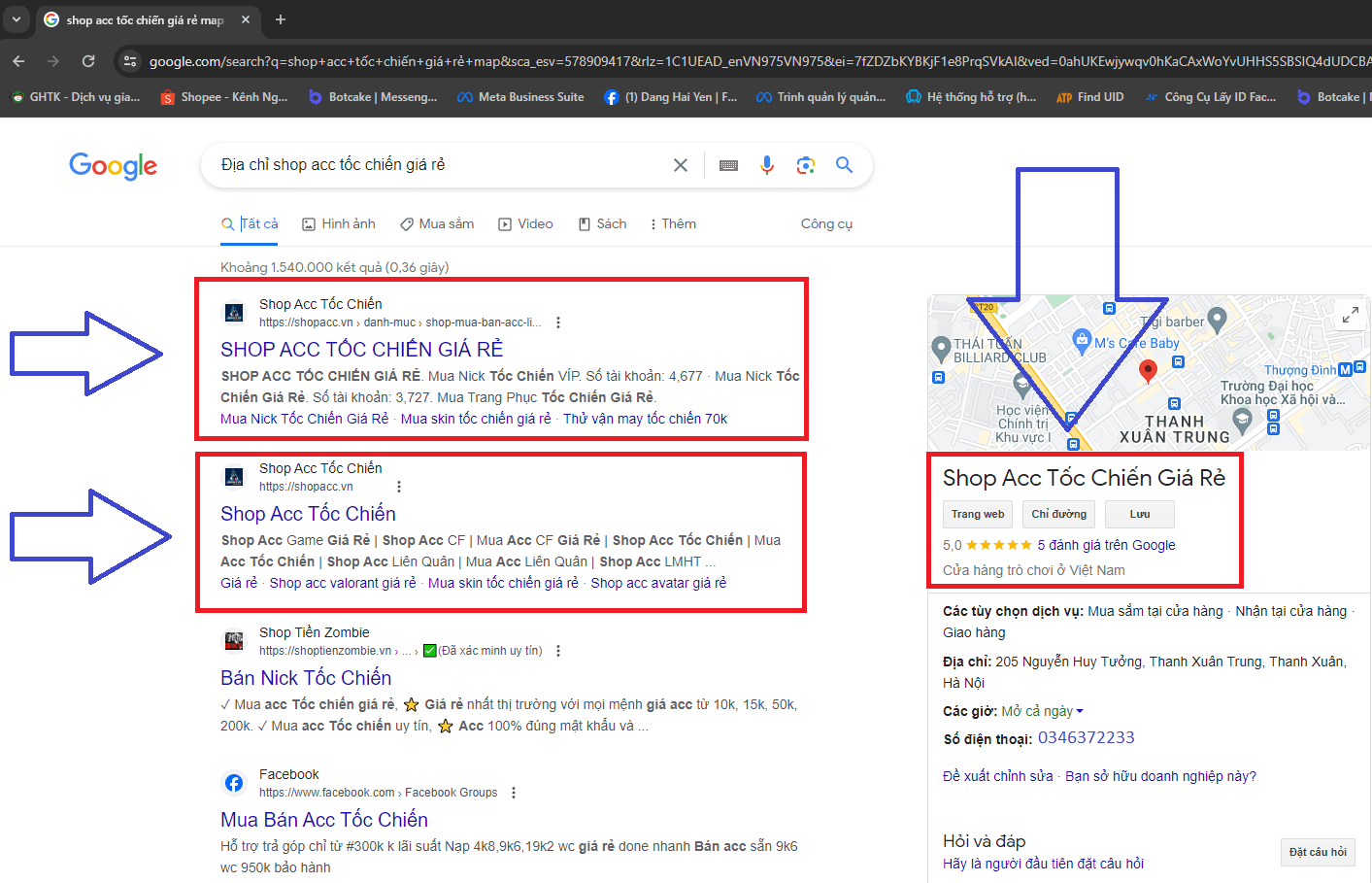
Task: Open (1) Dang Hai Yen Facebook bookmark
Action: click(671, 97)
